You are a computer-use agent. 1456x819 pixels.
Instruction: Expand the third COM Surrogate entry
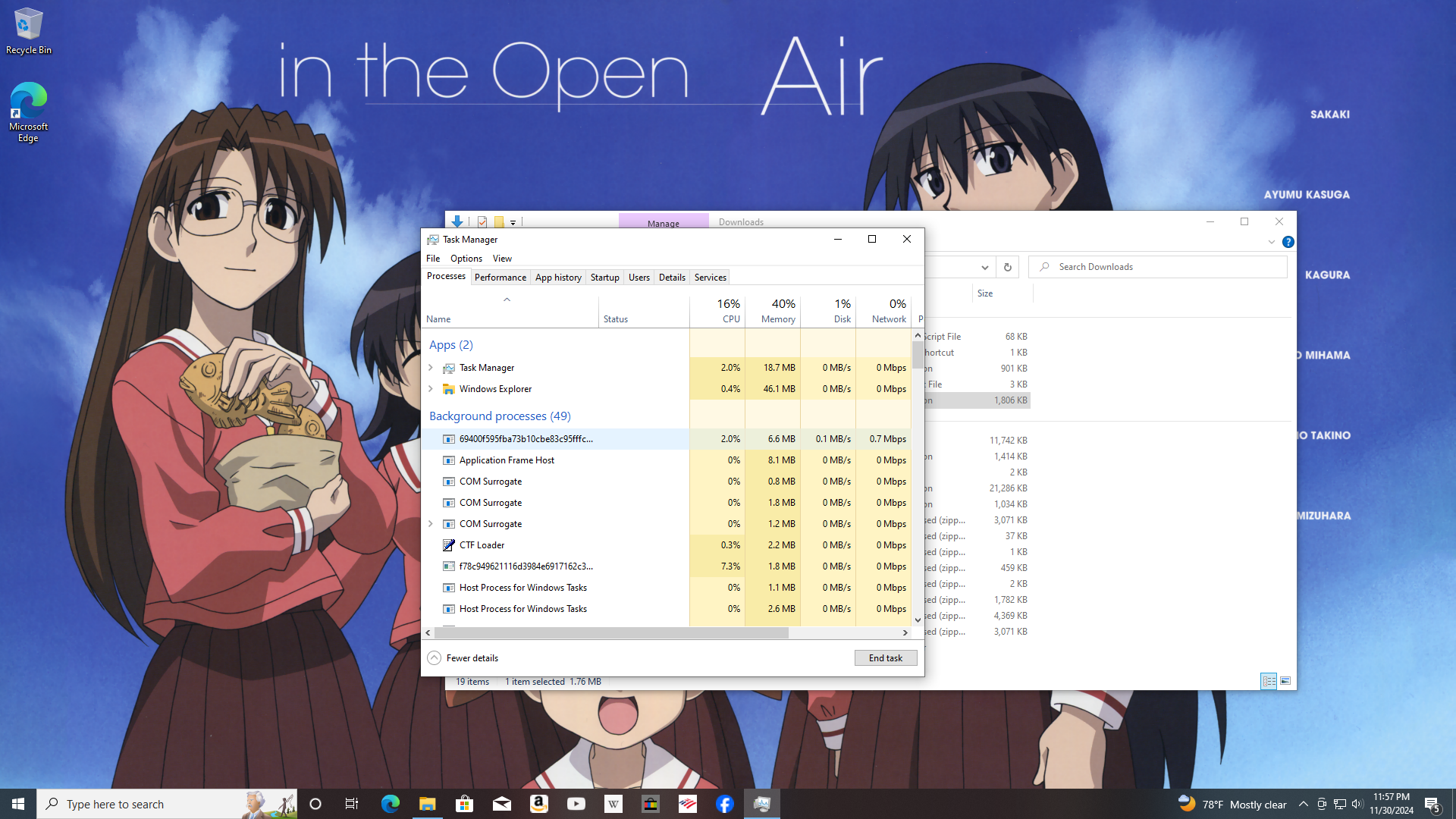pyautogui.click(x=431, y=524)
